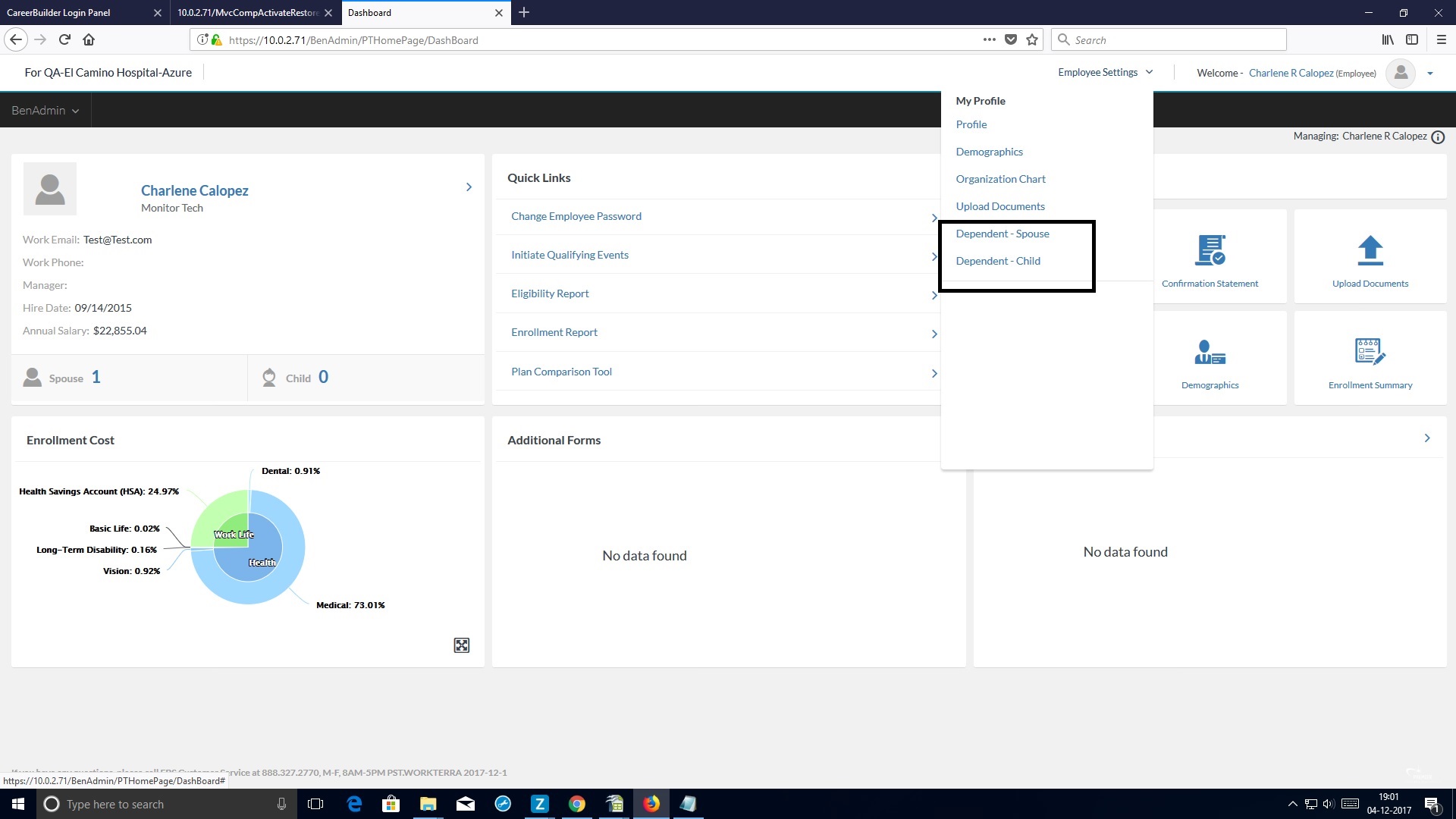Click the Upload Documents arrow icon
This screenshot has height=819, width=1456.
point(1370,250)
